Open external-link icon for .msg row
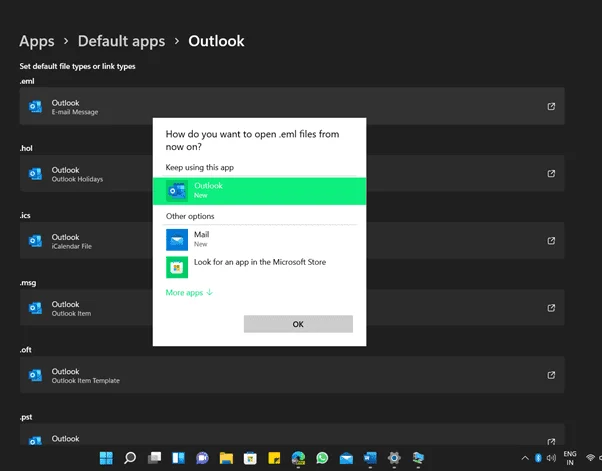The image size is (602, 471). point(551,308)
